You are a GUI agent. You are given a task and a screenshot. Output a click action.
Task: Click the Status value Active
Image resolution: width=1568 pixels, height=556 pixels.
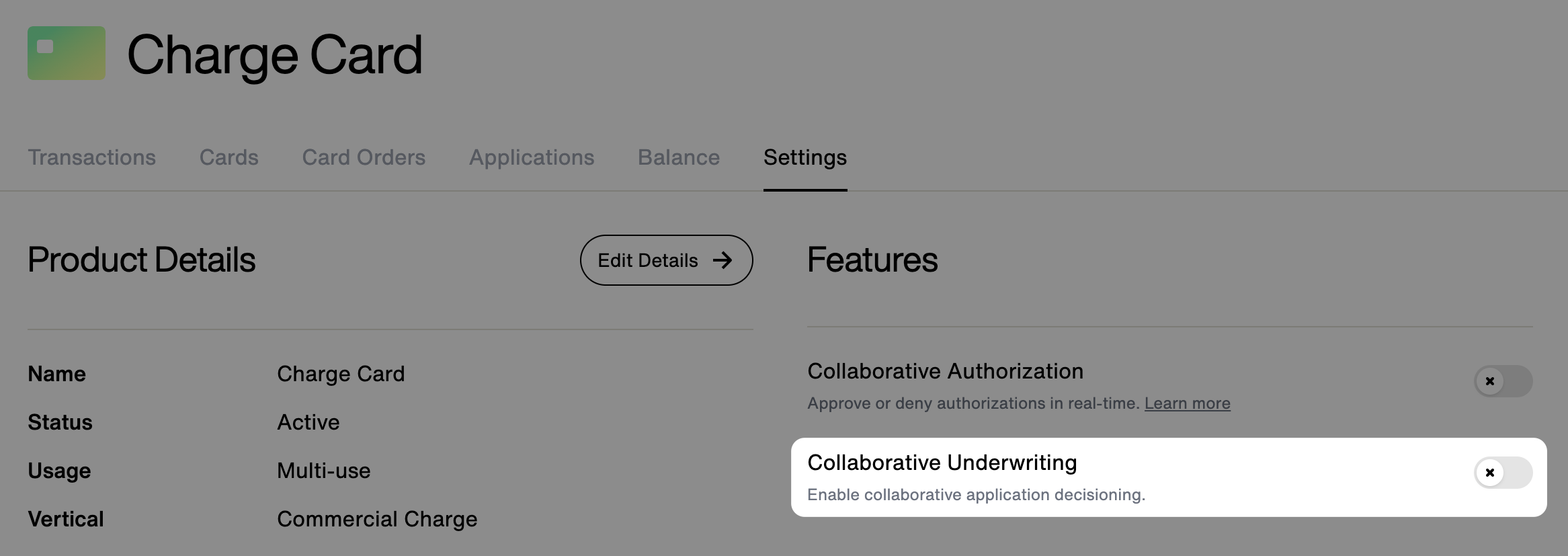308,422
